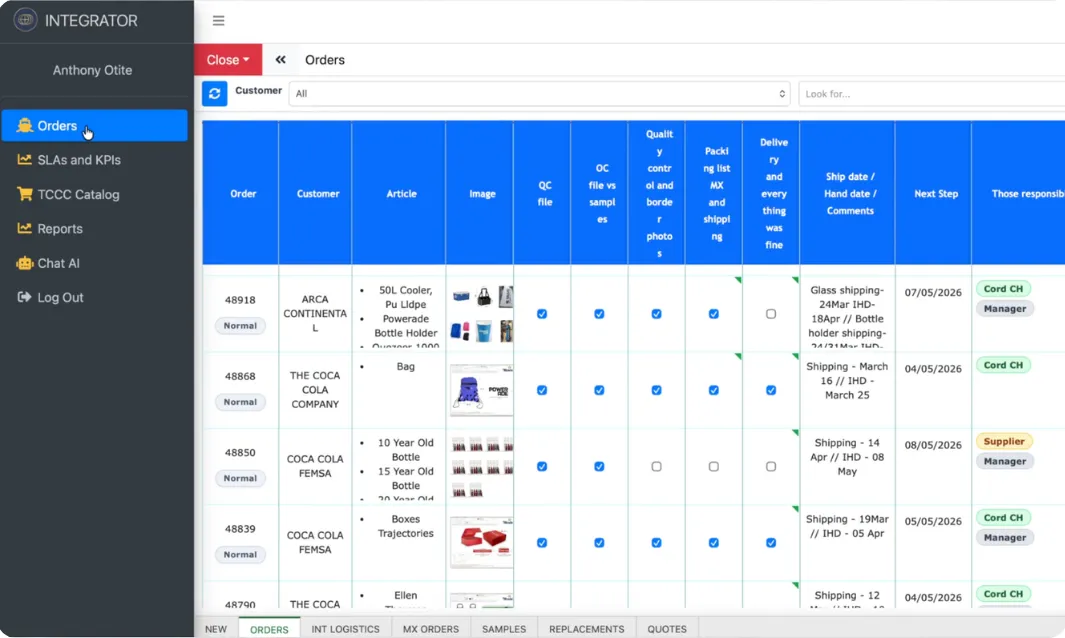This screenshot has width=1065, height=638.
Task: Click the bottles thumbnail for order 48850
Action: [x=482, y=468]
